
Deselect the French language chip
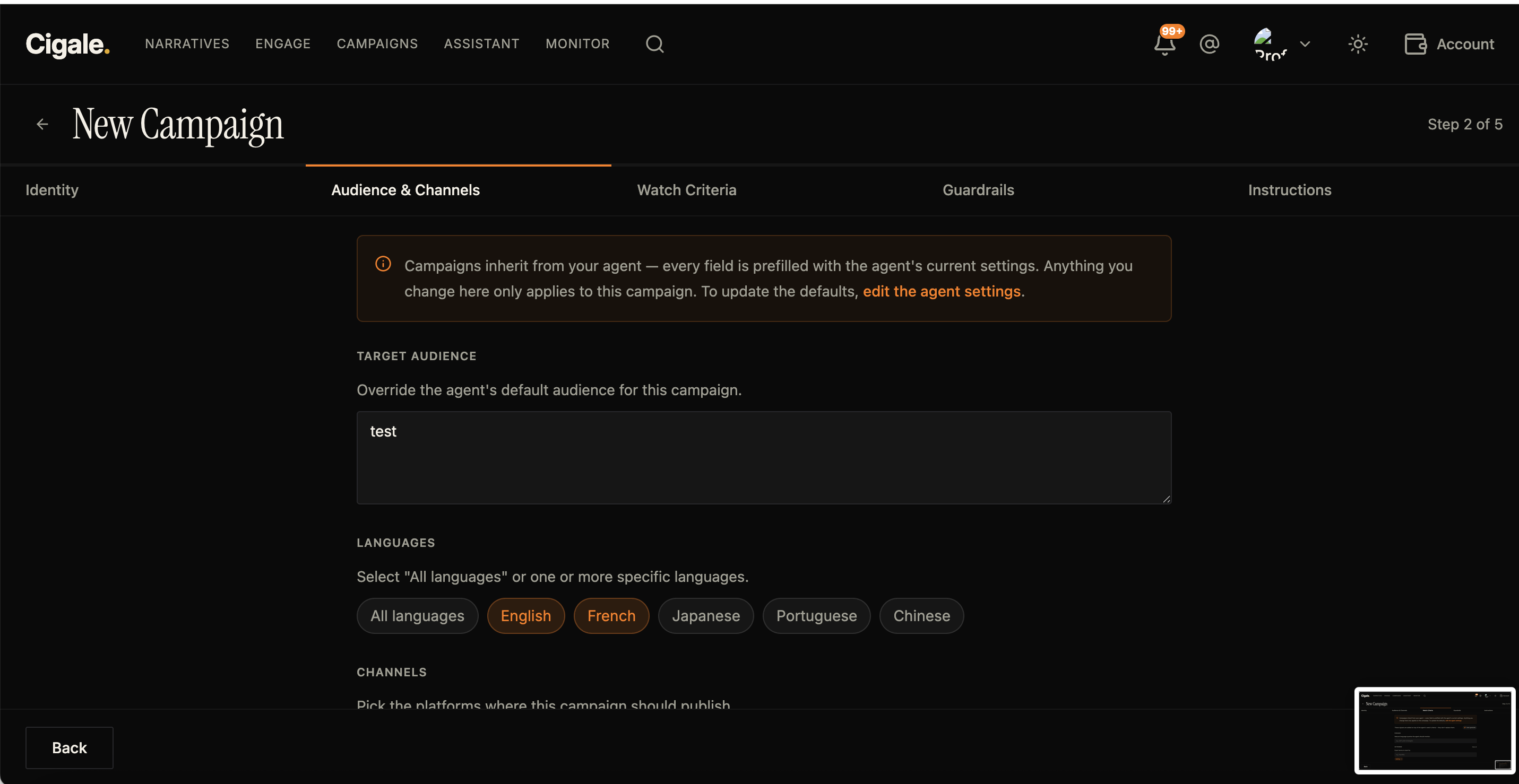click(x=611, y=615)
